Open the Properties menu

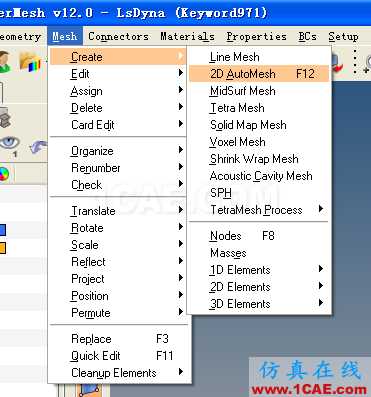tap(256, 36)
